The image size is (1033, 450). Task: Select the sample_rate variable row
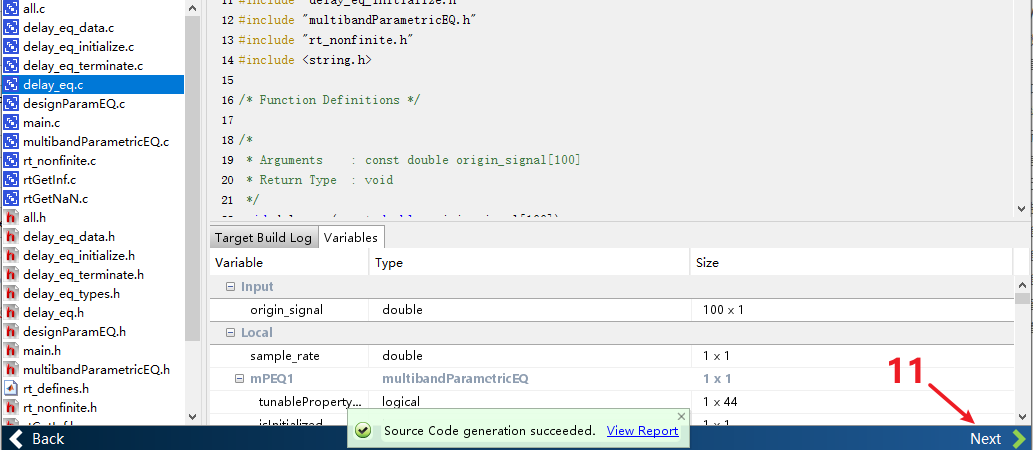coord(611,356)
